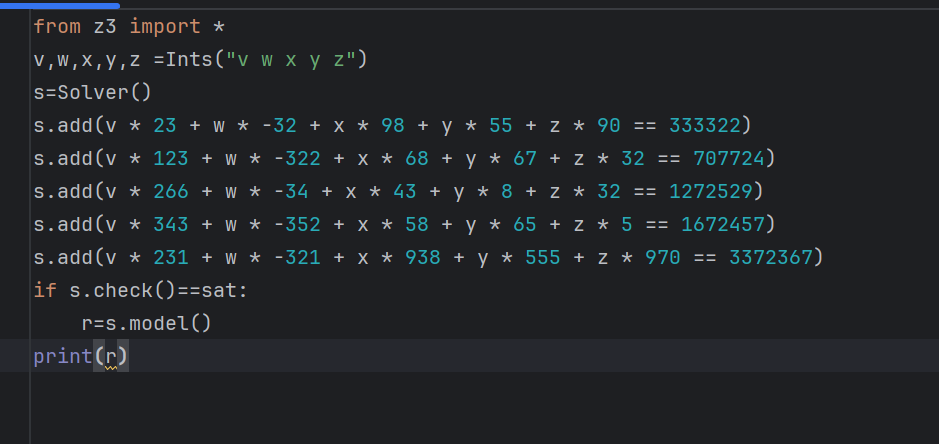Click coefficient 231 in the fifth equation
The width and height of the screenshot is (939, 444).
(171, 258)
